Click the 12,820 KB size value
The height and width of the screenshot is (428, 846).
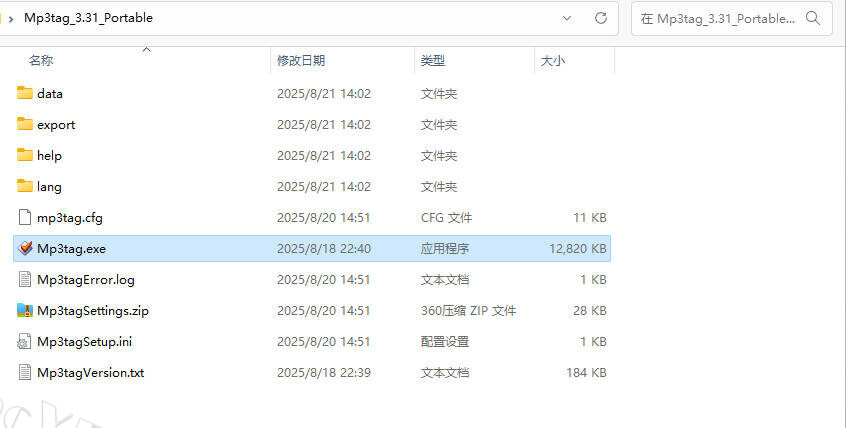coord(578,249)
